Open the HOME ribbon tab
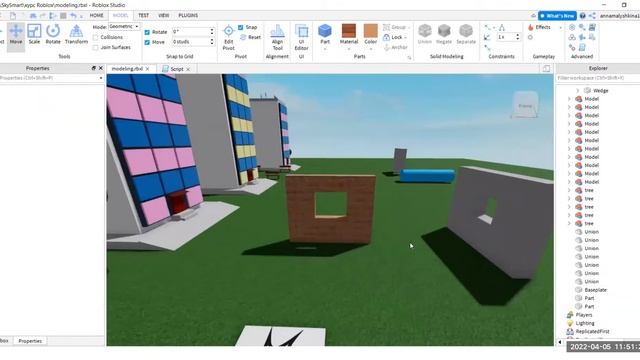The width and height of the screenshot is (640, 360). pos(96,16)
